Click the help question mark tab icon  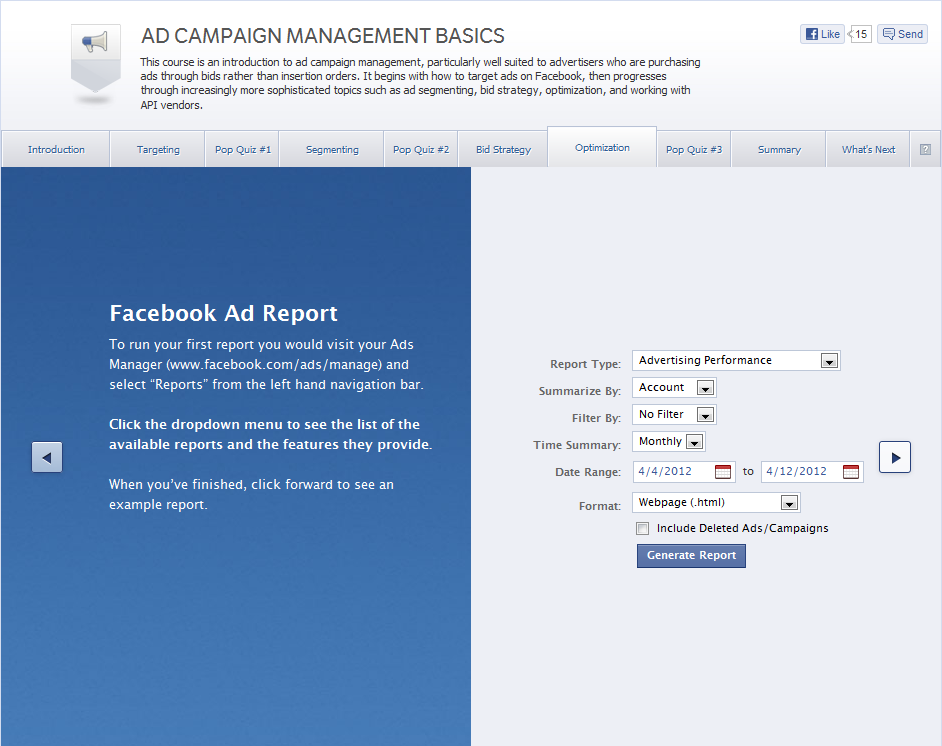click(x=925, y=149)
